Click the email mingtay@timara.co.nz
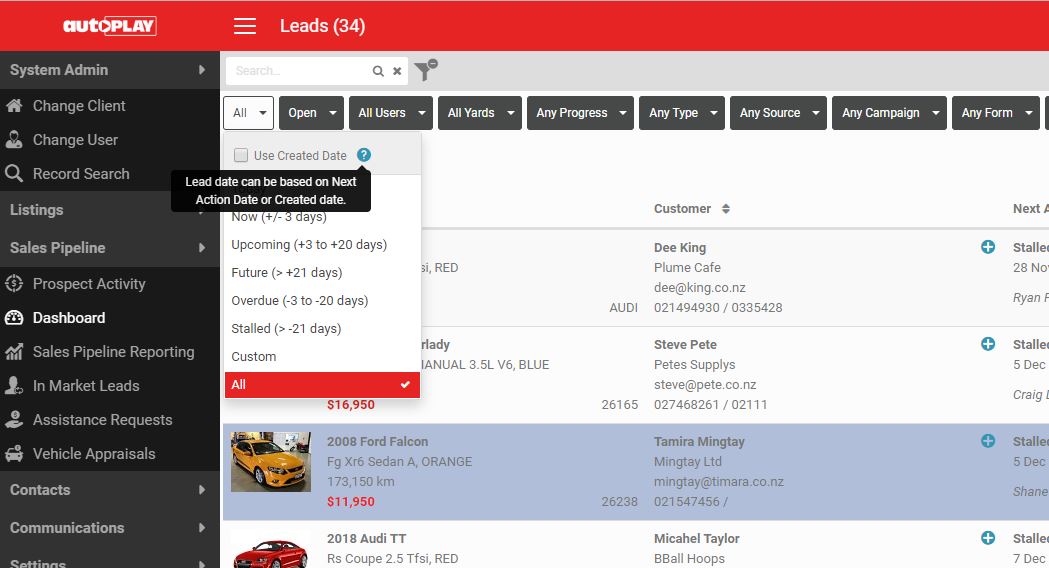The width and height of the screenshot is (1049, 568). [719, 482]
